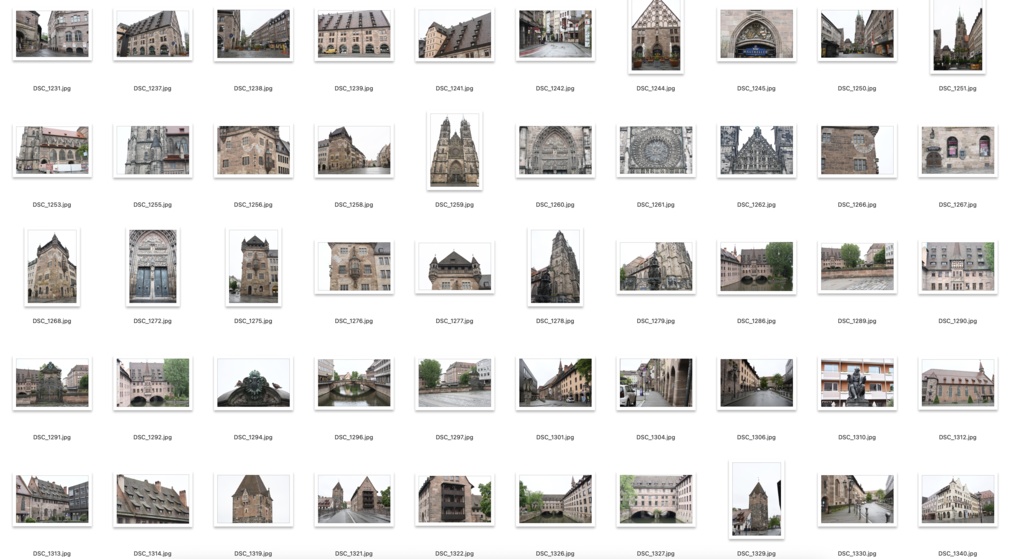Select the DSC_1296.jpg bridge thumbnail
Viewport: 1024px width, 559px height.
354,383
